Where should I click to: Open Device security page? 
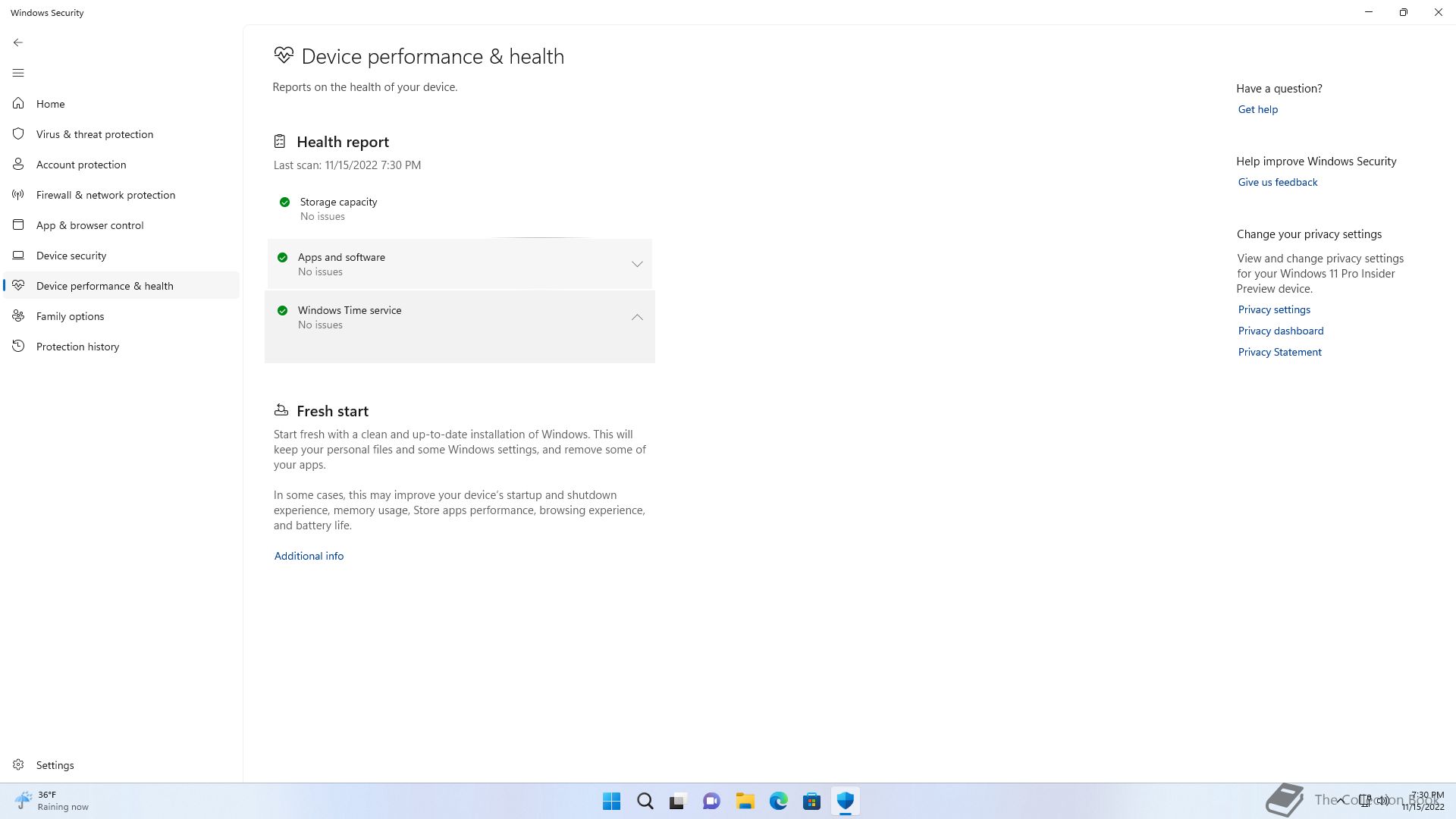pos(121,255)
